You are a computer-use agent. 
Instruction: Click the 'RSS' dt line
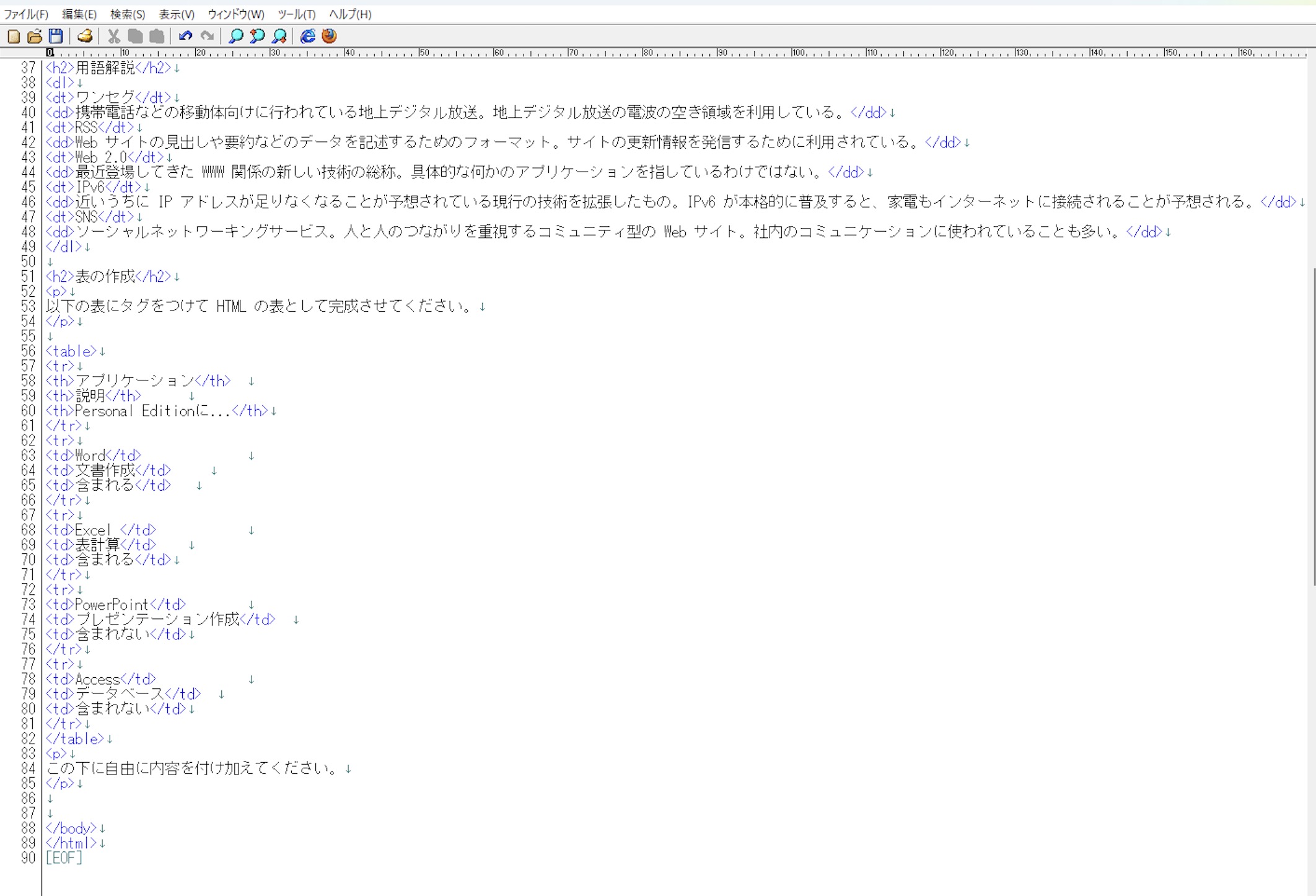point(94,128)
